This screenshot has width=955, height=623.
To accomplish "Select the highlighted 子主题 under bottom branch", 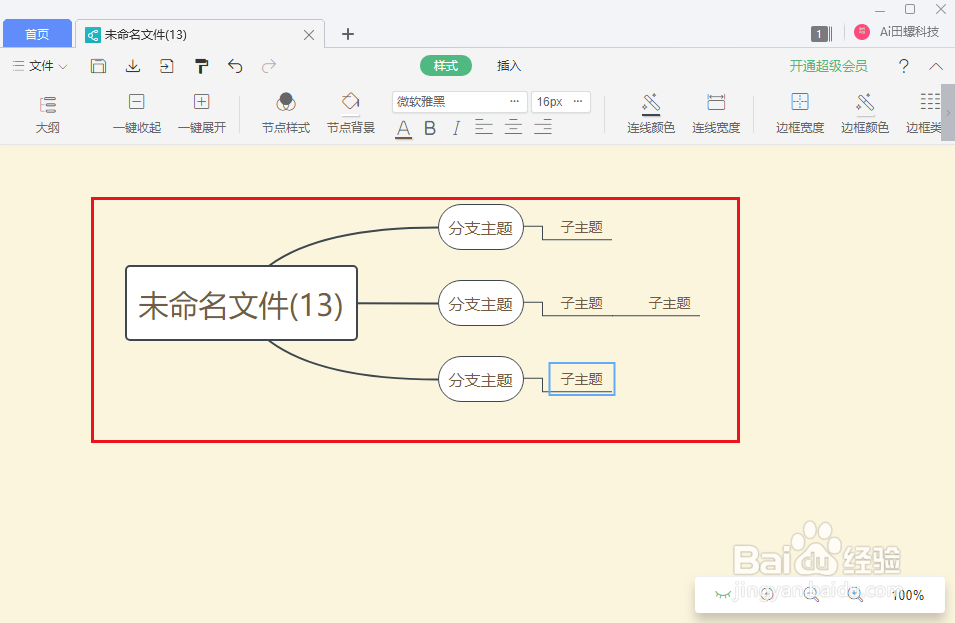I will (582, 379).
